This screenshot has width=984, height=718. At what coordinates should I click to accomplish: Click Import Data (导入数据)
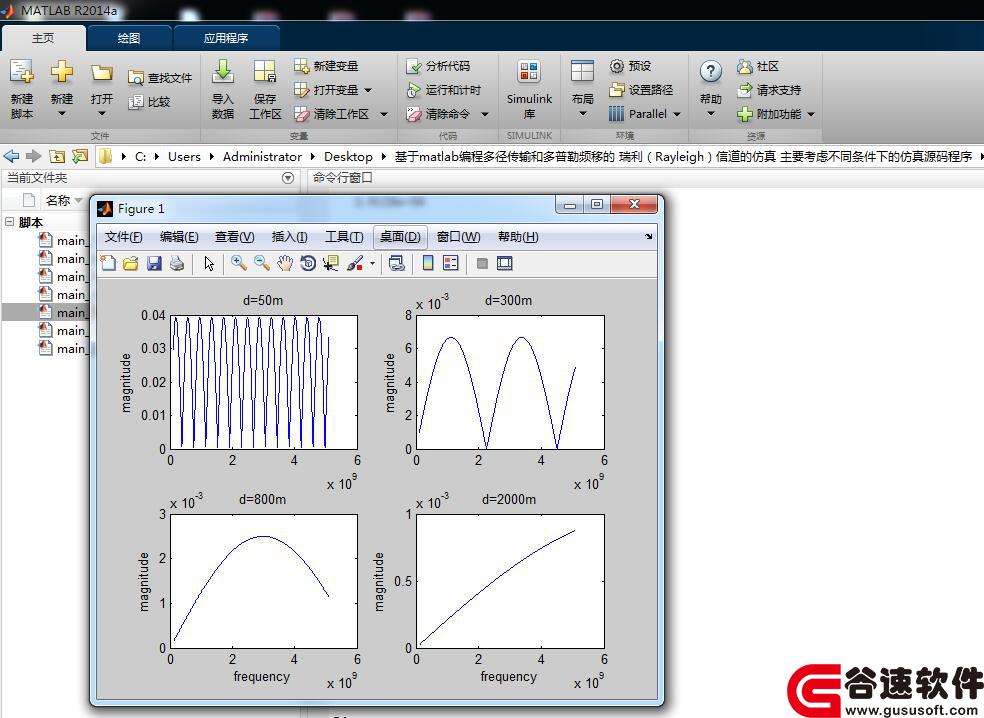pyautogui.click(x=223, y=90)
